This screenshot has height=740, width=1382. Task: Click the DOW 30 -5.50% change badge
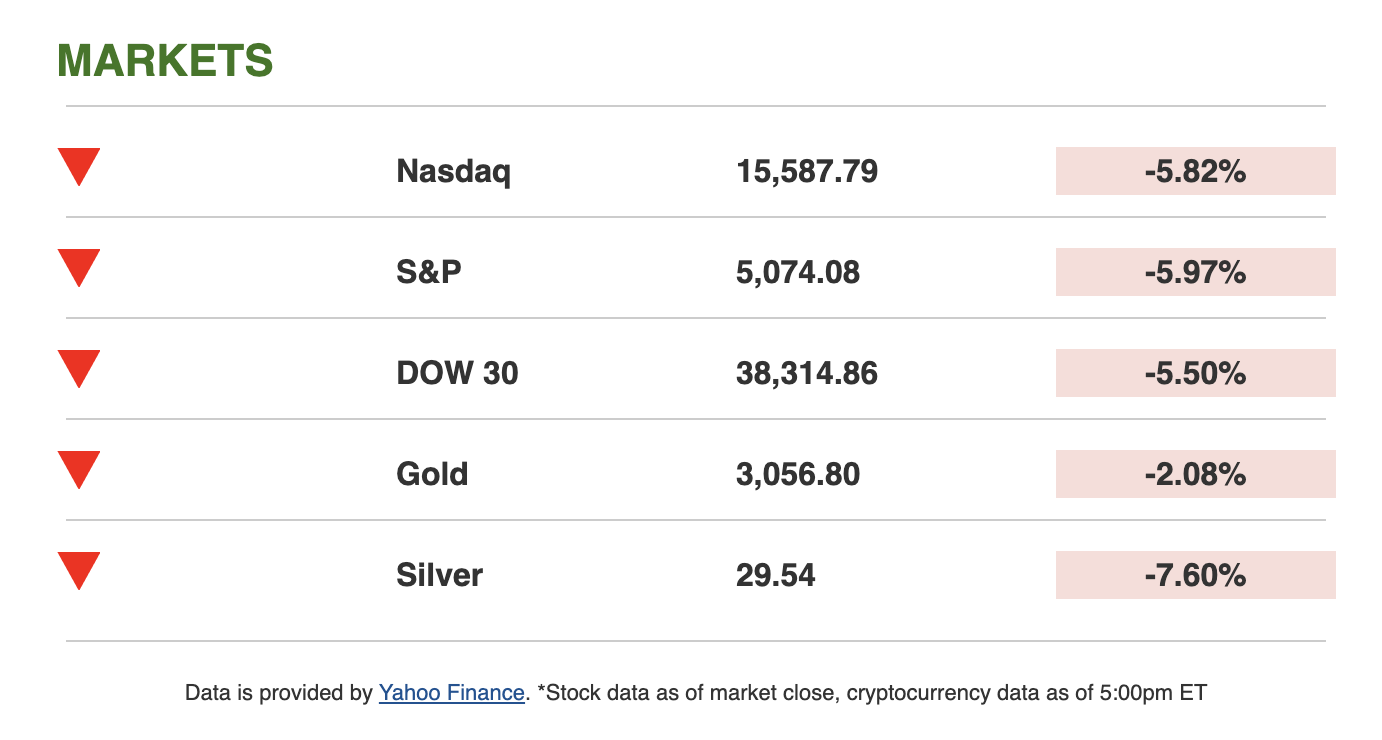1195,373
